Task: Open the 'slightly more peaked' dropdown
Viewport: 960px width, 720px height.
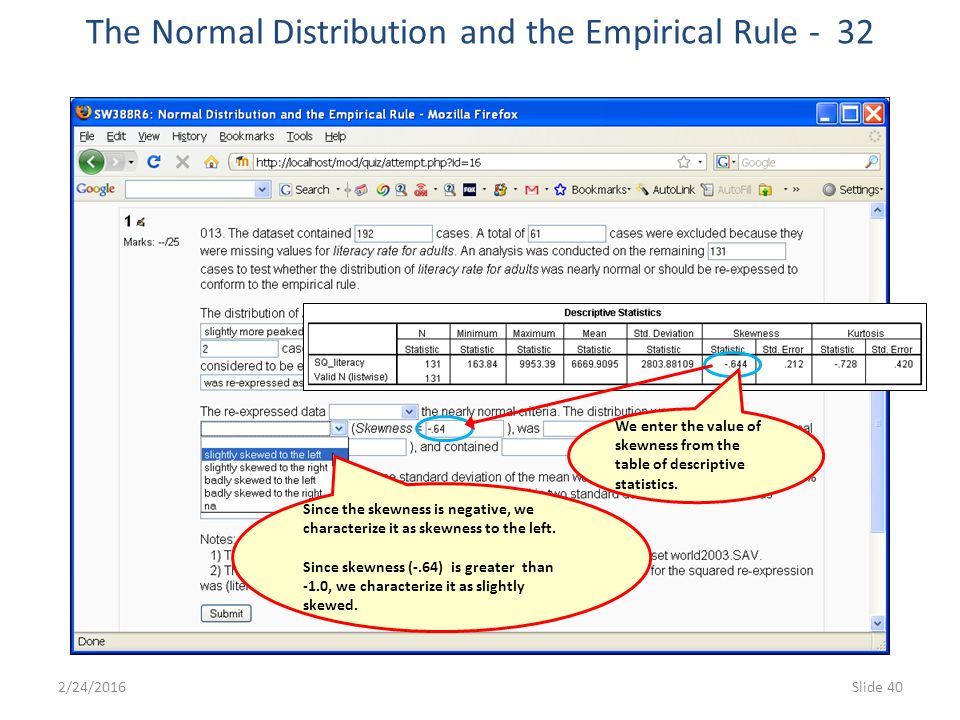Action: click(x=252, y=331)
